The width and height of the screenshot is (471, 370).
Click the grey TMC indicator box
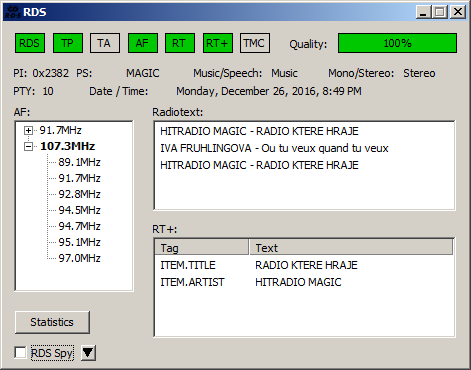pos(255,43)
